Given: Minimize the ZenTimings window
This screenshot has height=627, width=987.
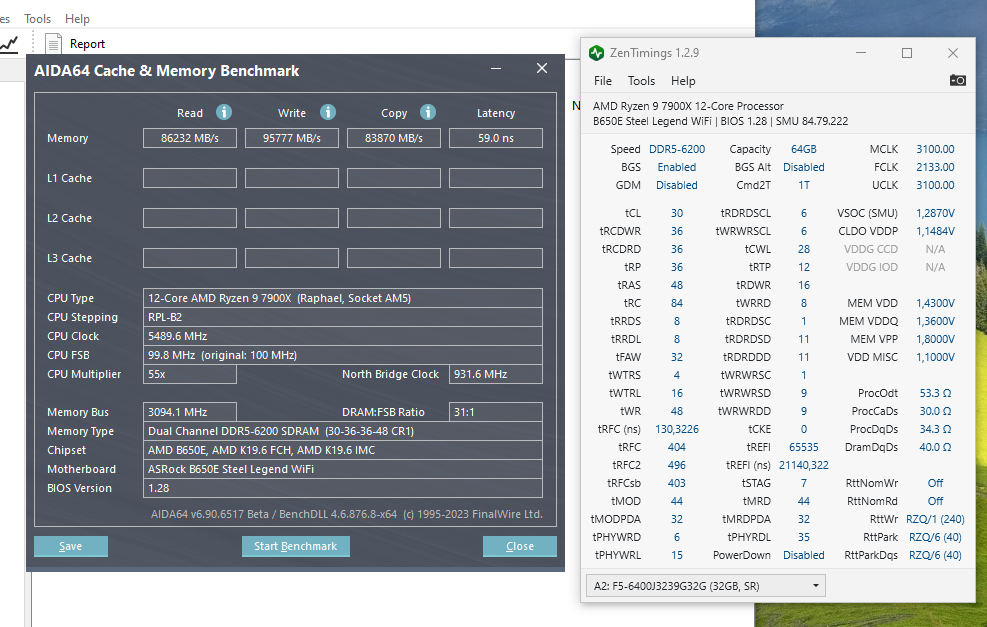Looking at the screenshot, I should point(861,53).
